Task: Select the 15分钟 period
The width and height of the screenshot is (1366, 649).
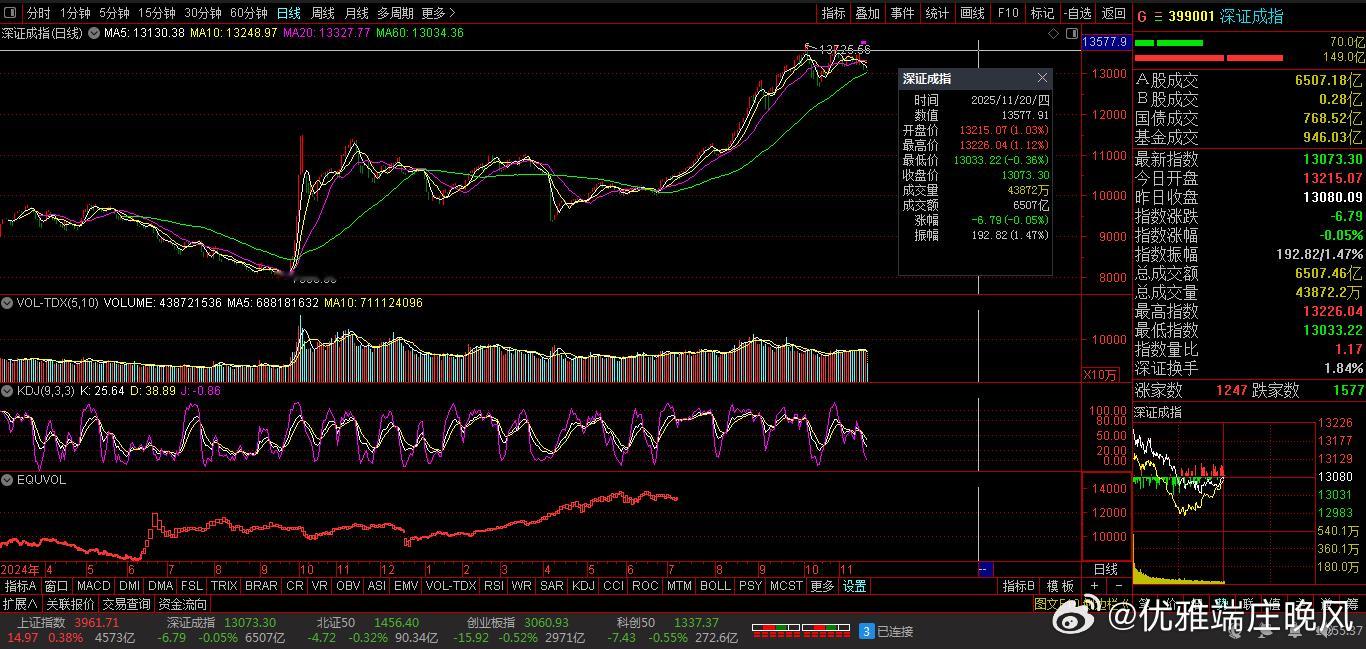Action: [x=156, y=13]
